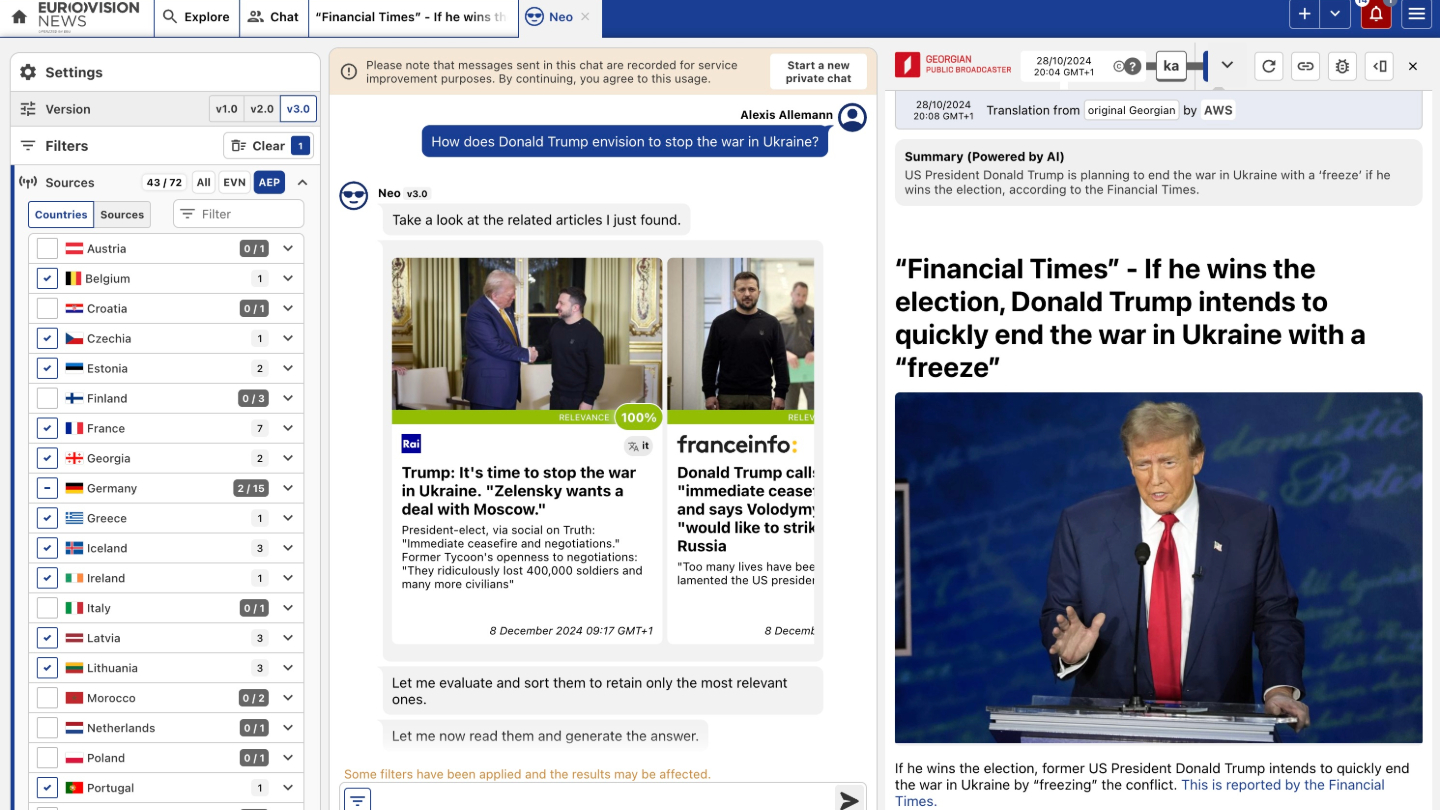Expand the Germany sources list
Screen dimensions: 1440x810
(x=288, y=488)
